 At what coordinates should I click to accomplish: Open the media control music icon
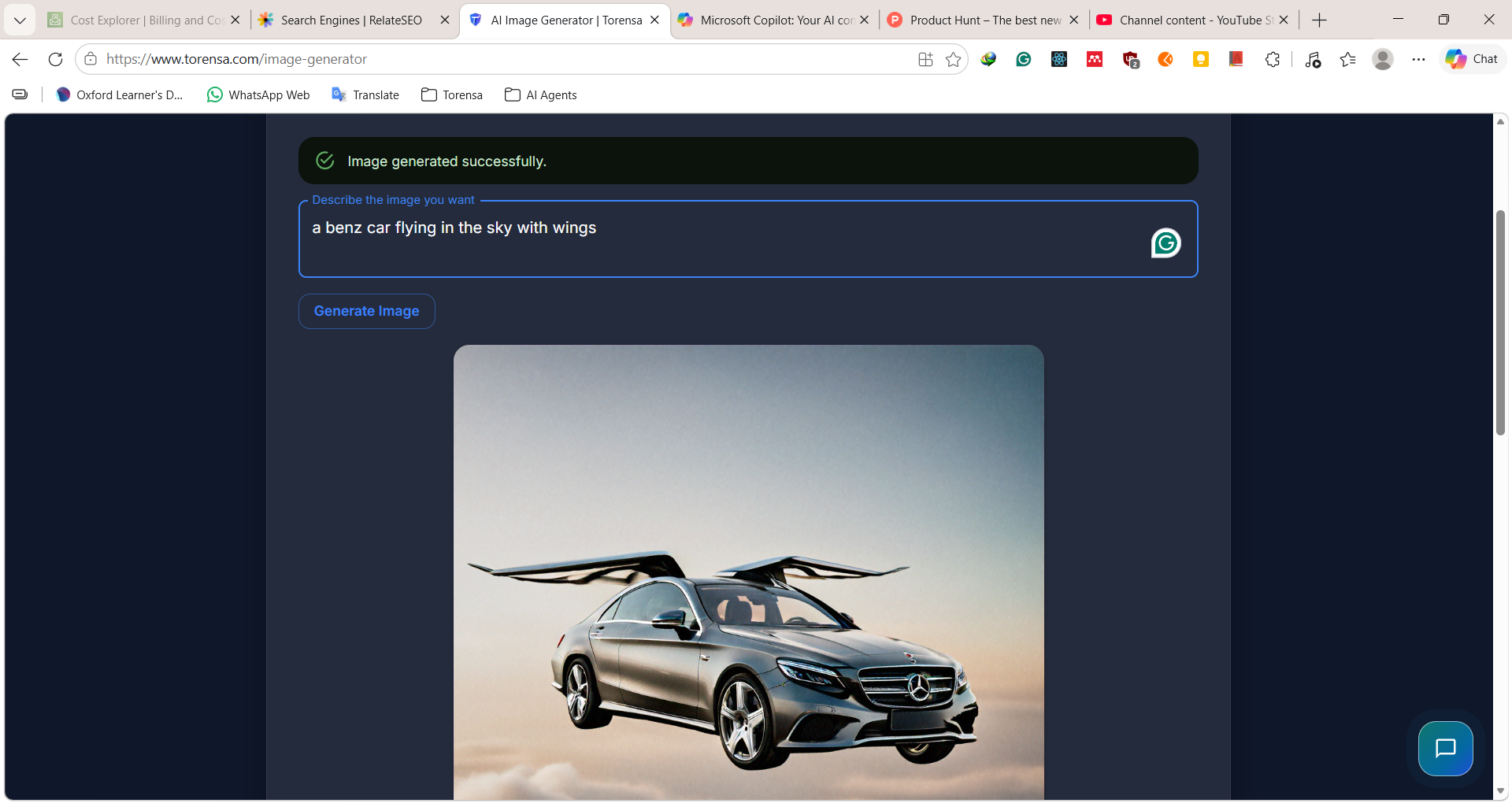coord(1313,59)
